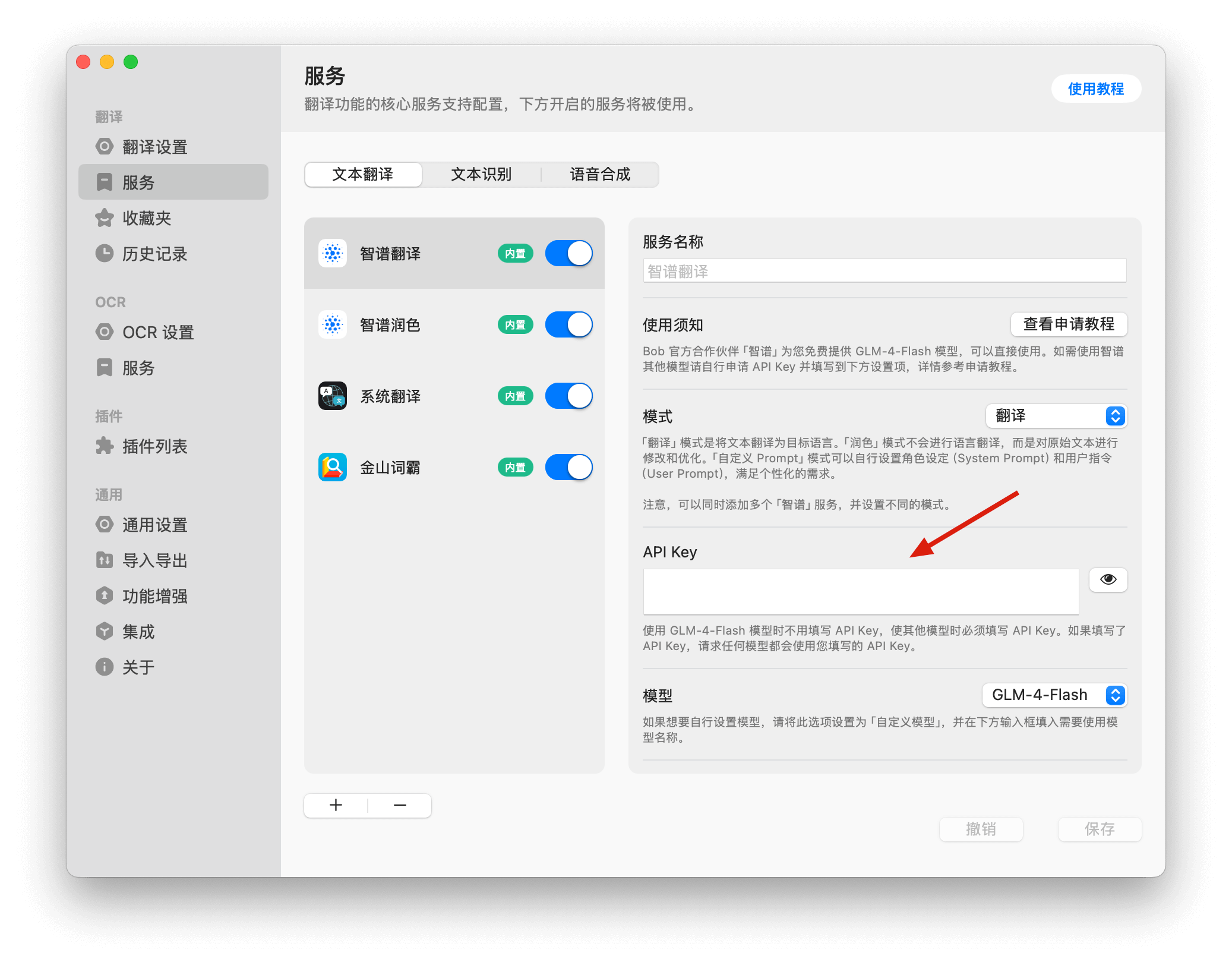Open 历史记录 clock item

tap(172, 254)
